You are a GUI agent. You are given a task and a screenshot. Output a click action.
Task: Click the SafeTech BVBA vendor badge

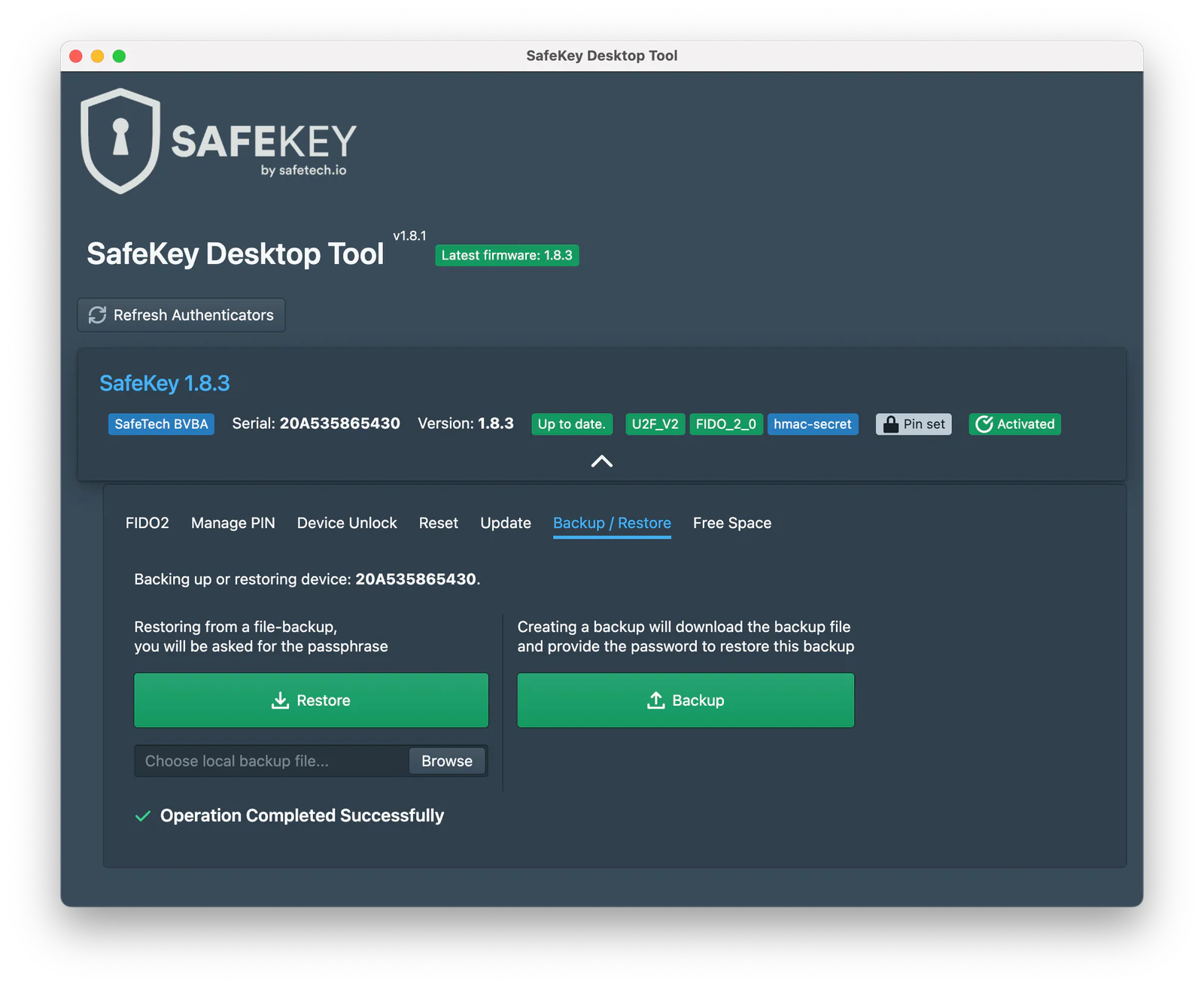[161, 424]
